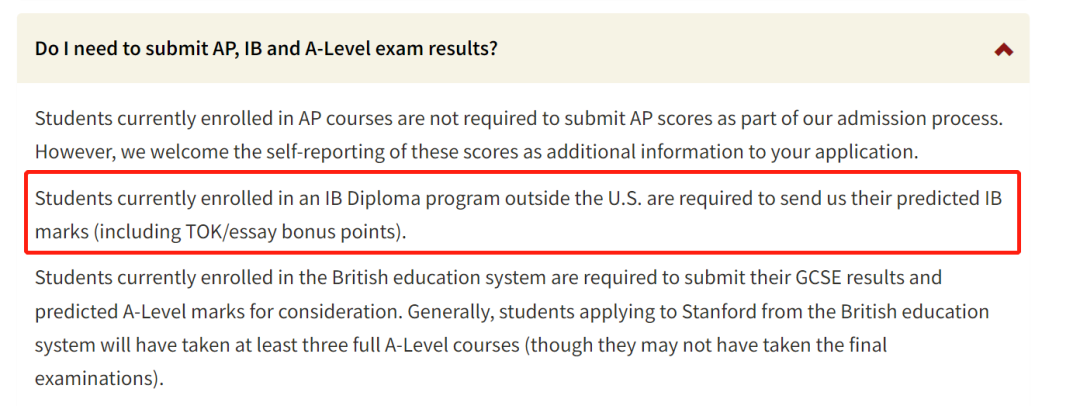Click the red-outlined IB Diploma paragraph
Screen dimensions: 1080x406
[x=523, y=212]
